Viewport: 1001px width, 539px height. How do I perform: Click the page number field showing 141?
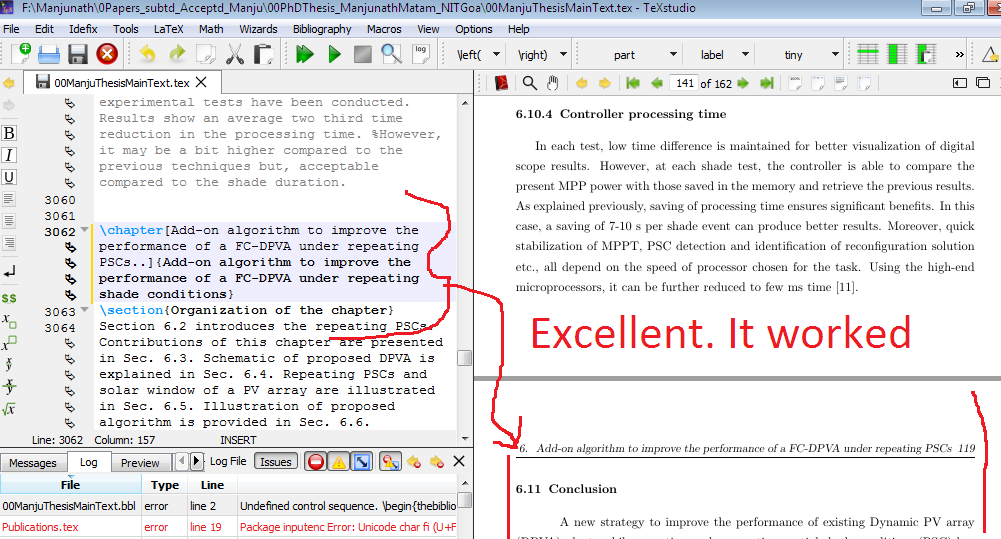(x=684, y=83)
